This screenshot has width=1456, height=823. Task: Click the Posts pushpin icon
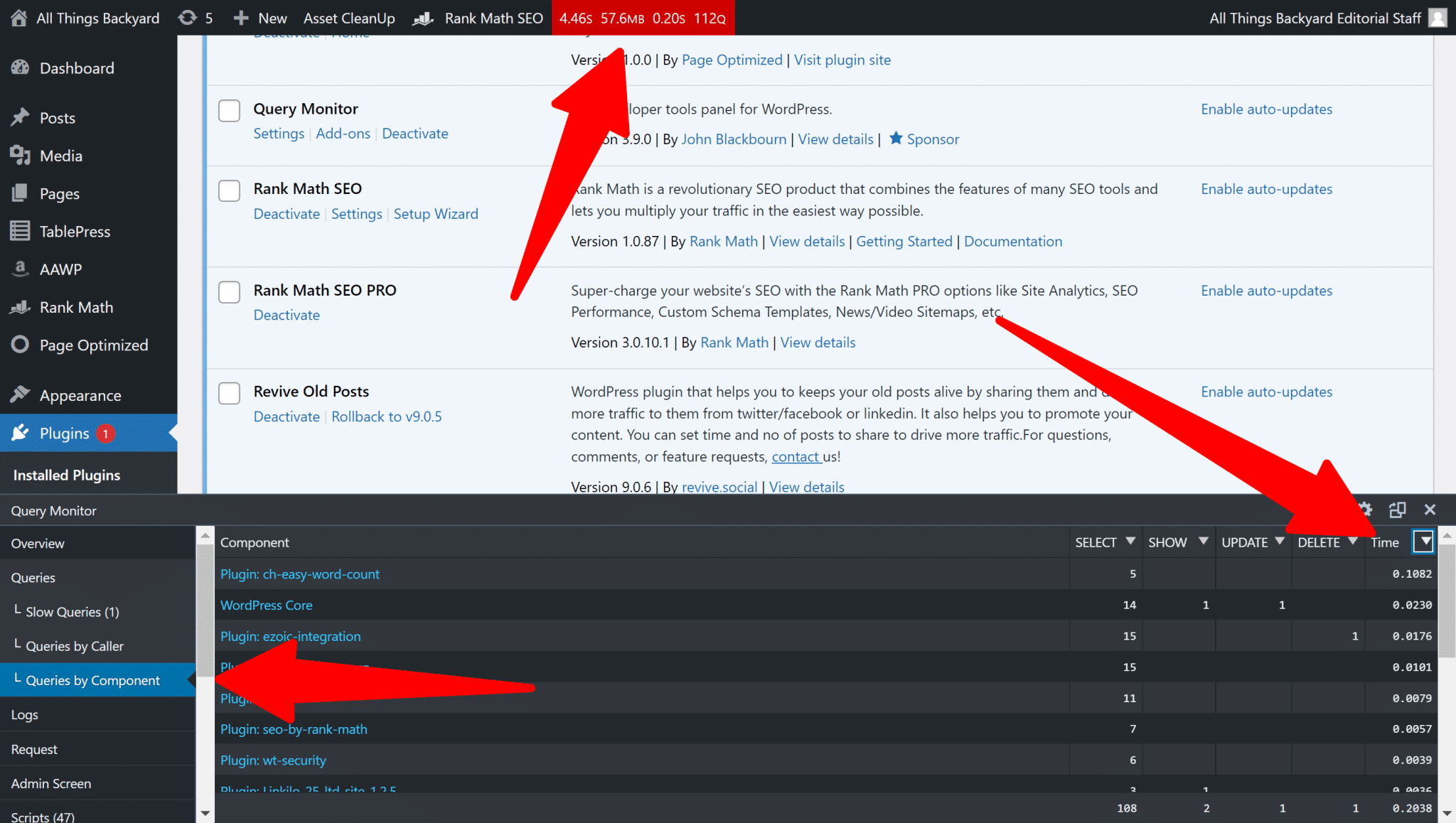click(x=20, y=117)
